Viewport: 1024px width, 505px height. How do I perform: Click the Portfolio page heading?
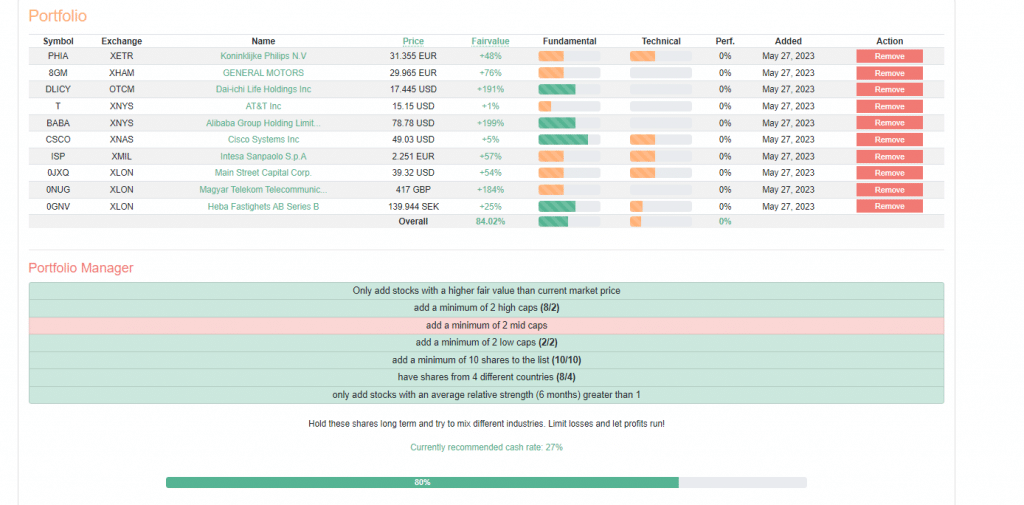tap(57, 16)
